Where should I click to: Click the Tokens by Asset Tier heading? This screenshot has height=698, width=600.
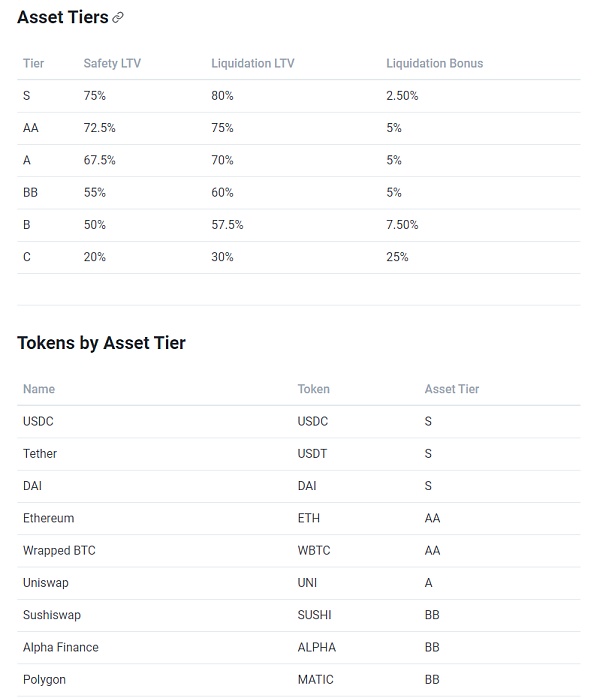tap(101, 343)
